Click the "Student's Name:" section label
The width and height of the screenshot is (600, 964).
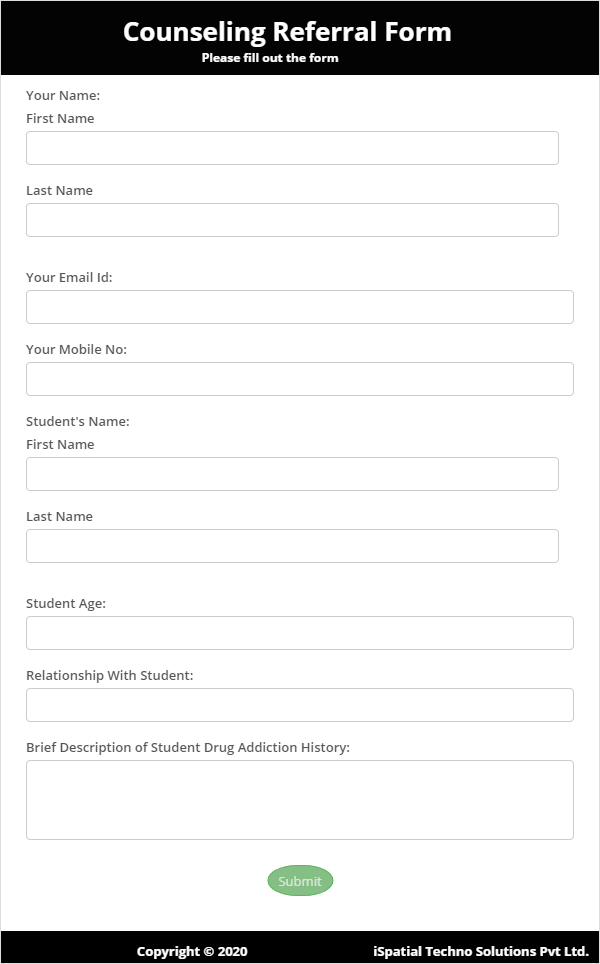click(x=78, y=421)
